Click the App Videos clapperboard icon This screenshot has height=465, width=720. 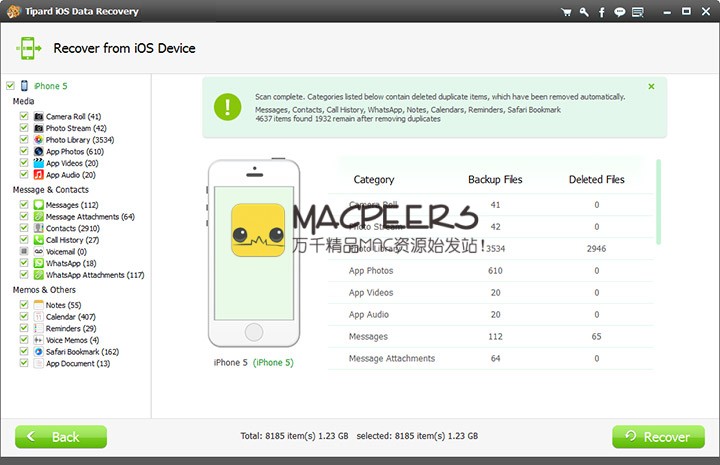coord(39,163)
